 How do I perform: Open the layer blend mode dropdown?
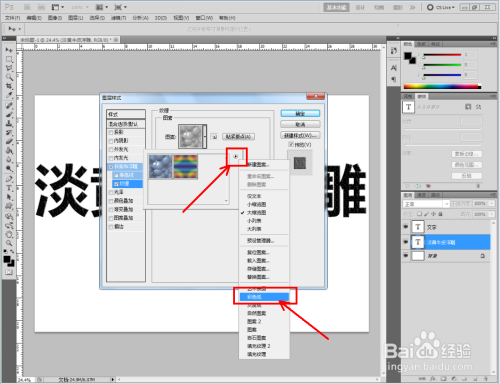pos(427,204)
